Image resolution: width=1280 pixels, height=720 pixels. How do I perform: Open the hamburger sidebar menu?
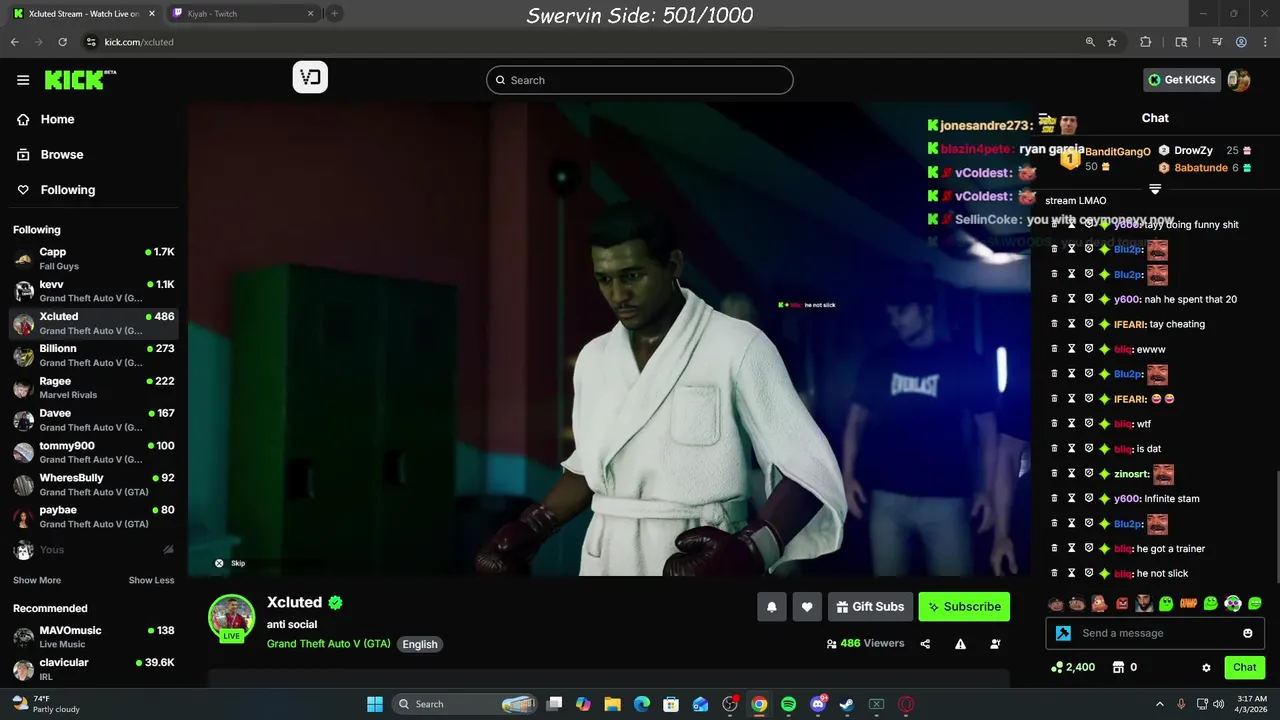[23, 80]
